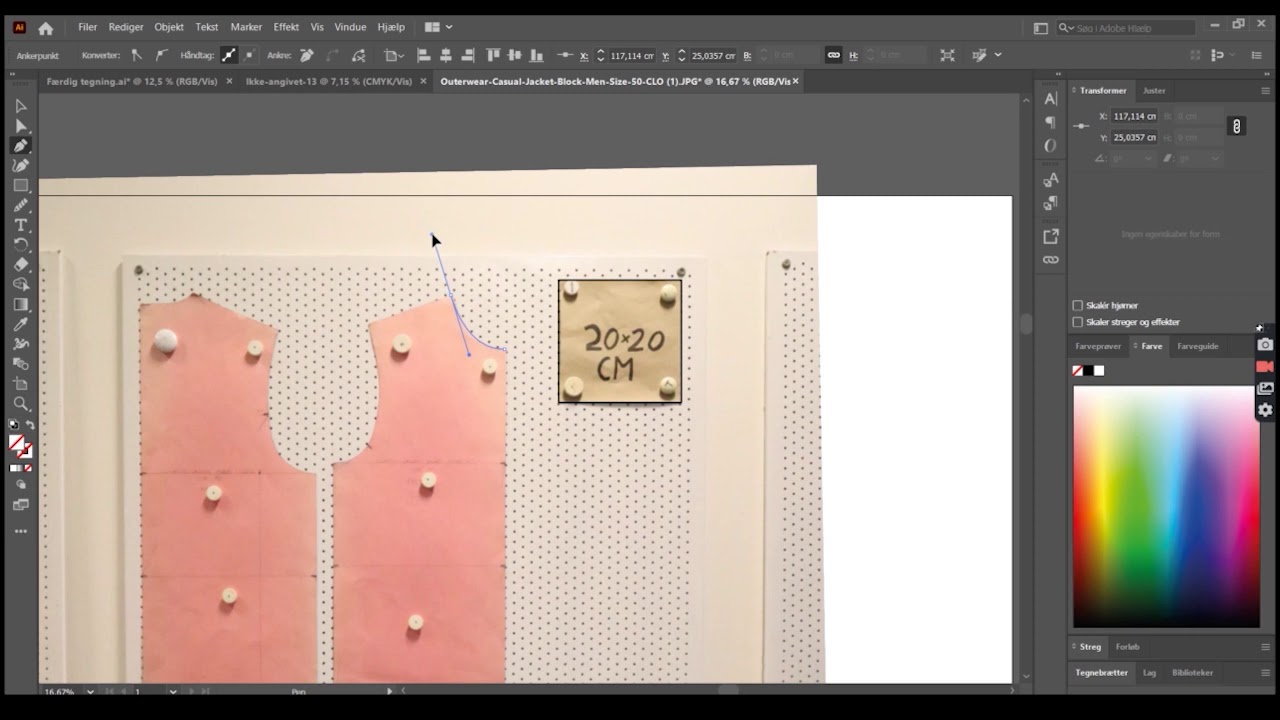Switch to the Farveprøver tab
The height and width of the screenshot is (720, 1280).
[x=1098, y=346]
